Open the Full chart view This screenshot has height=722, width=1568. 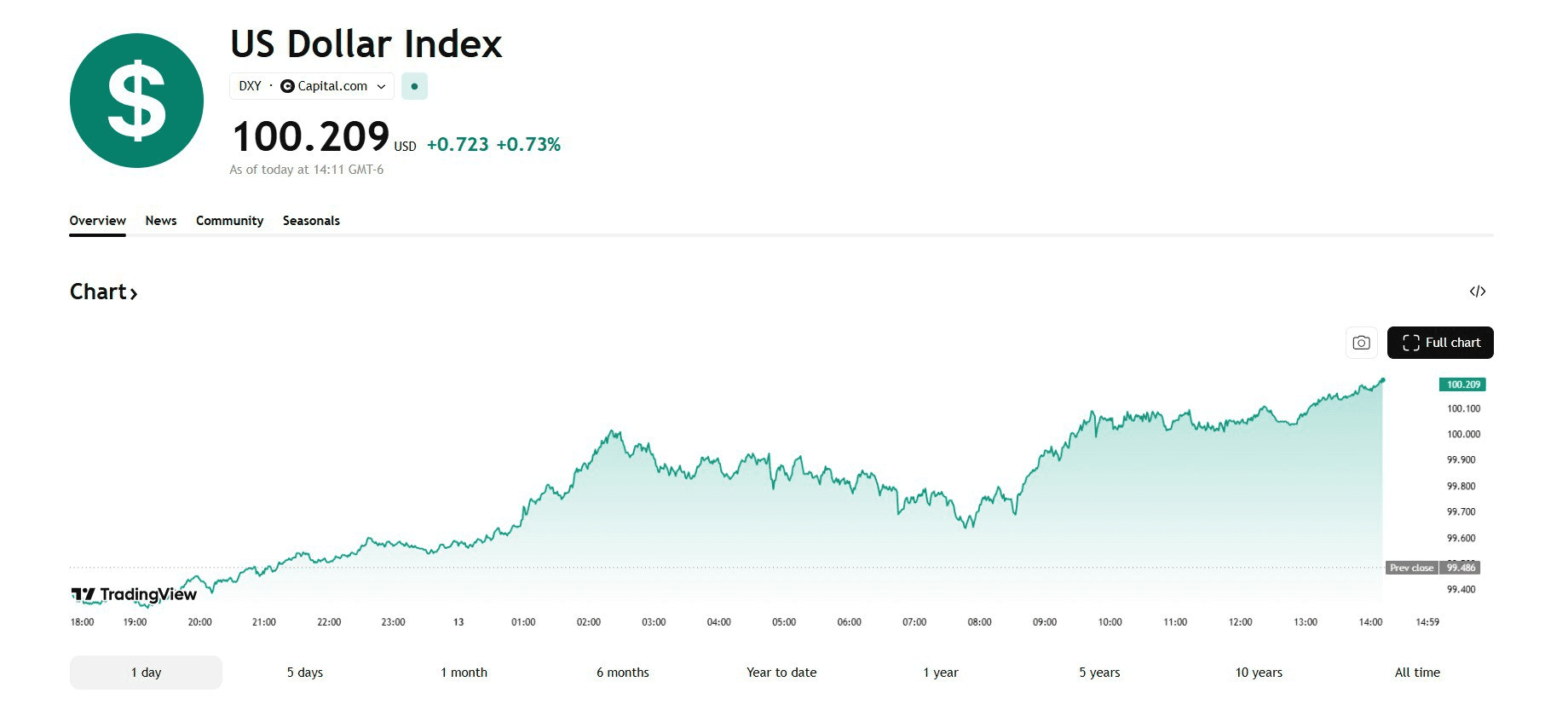(x=1440, y=343)
